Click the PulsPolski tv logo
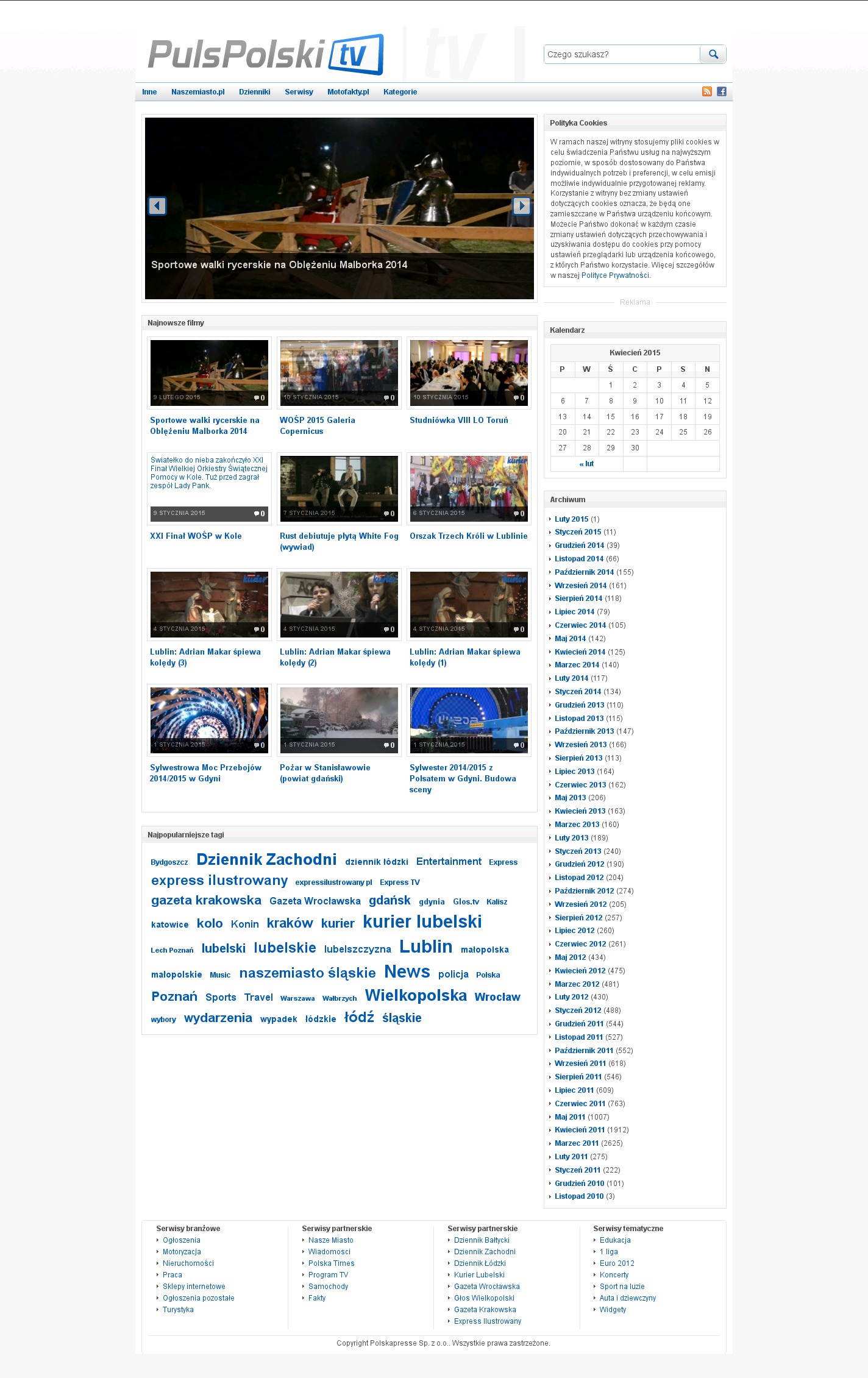 [x=266, y=54]
